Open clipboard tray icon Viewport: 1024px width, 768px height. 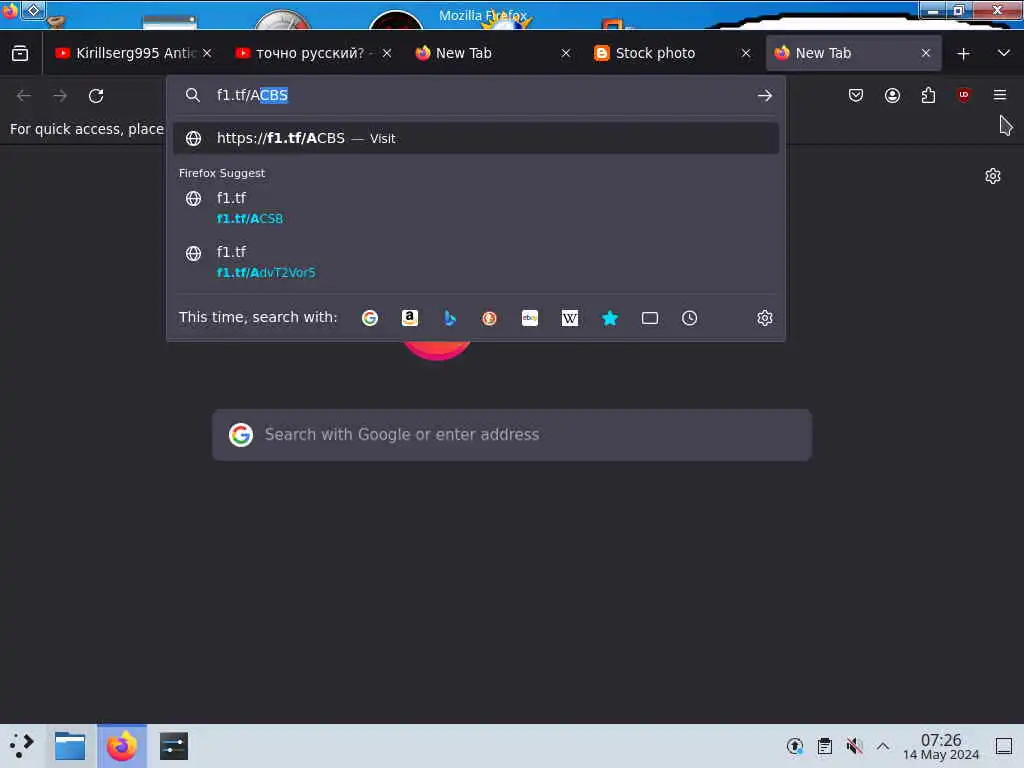[x=824, y=746]
